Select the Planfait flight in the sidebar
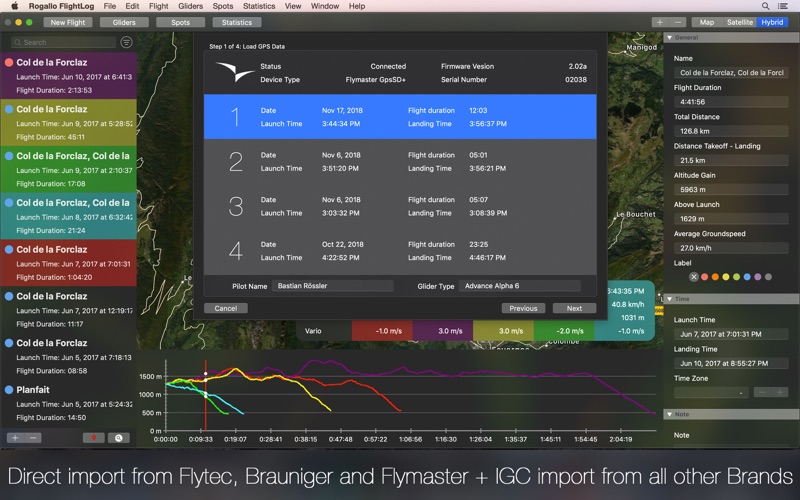The image size is (800, 500). pos(68,403)
